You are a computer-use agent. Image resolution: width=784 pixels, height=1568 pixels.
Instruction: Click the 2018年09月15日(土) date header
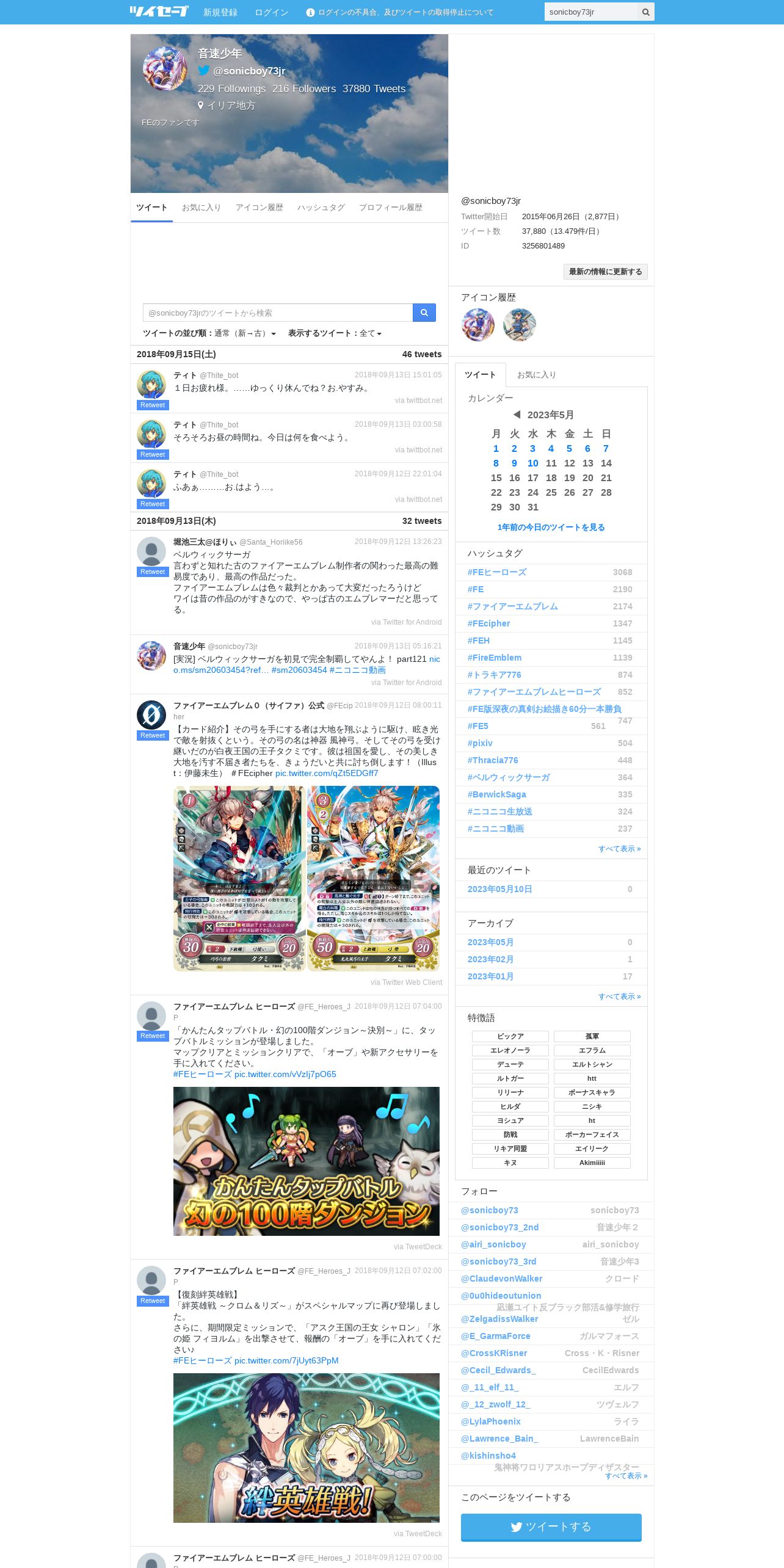tap(176, 354)
